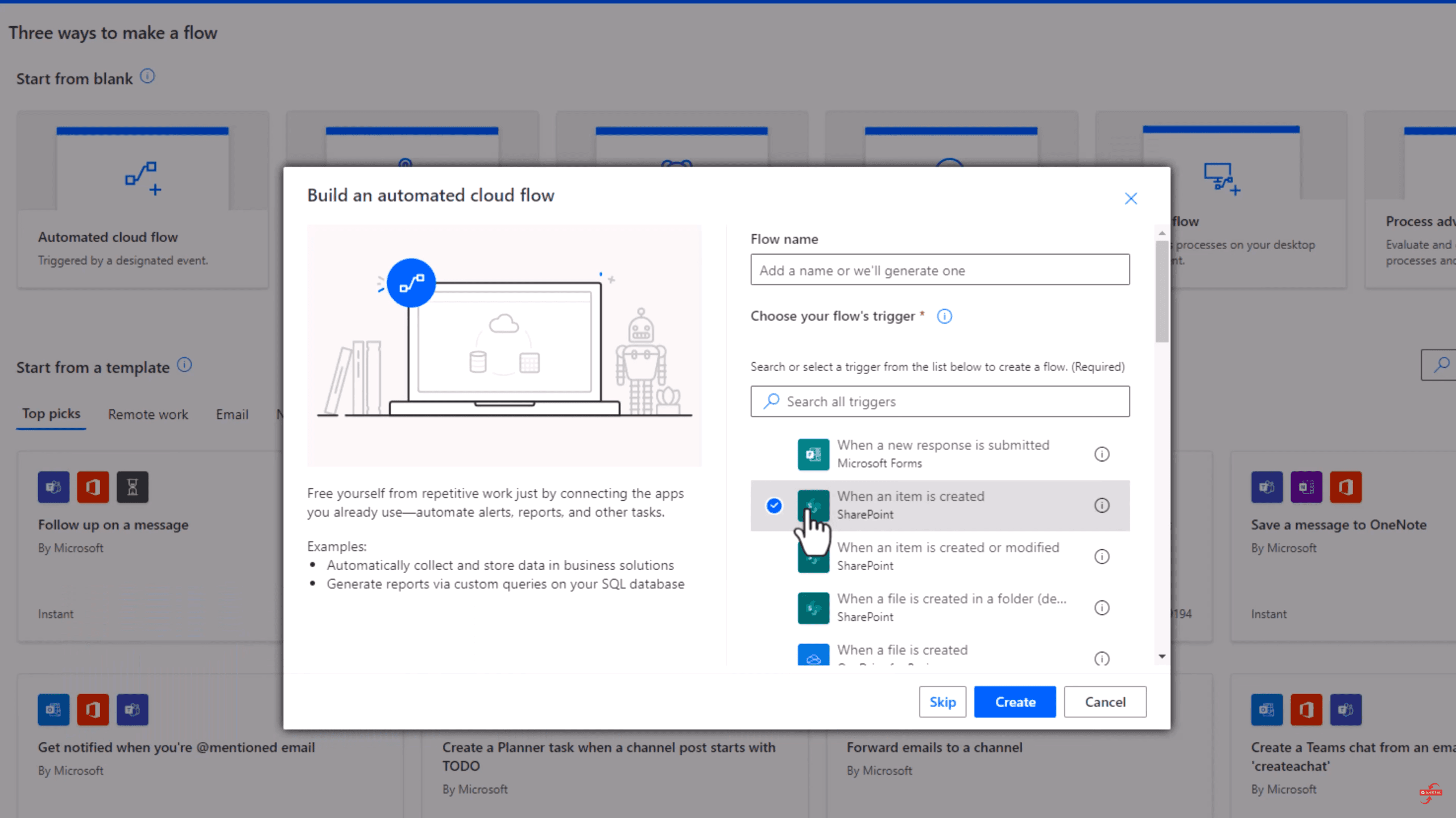Image resolution: width=1456 pixels, height=818 pixels.
Task: Click OneNote icon on Save a message template
Action: pos(1306,487)
